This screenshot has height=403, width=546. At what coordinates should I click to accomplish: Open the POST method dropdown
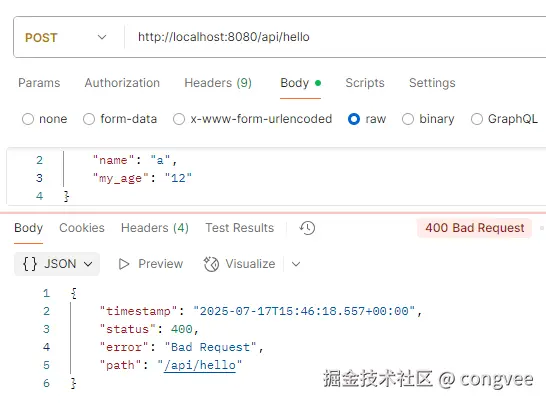pyautogui.click(x=66, y=37)
